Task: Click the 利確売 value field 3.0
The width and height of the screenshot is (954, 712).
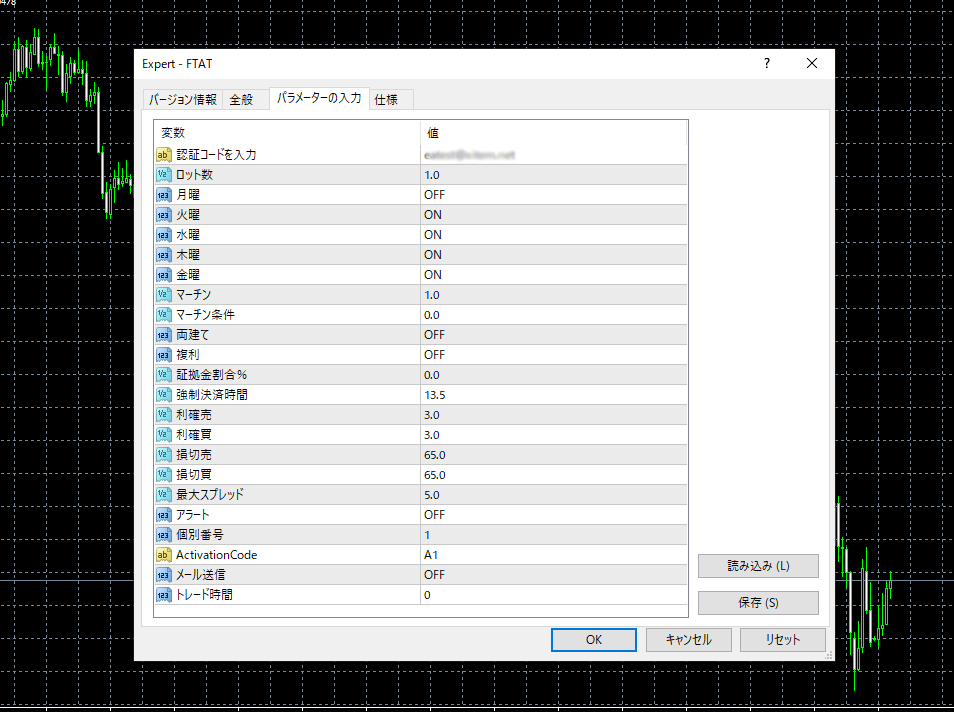Action: (432, 415)
